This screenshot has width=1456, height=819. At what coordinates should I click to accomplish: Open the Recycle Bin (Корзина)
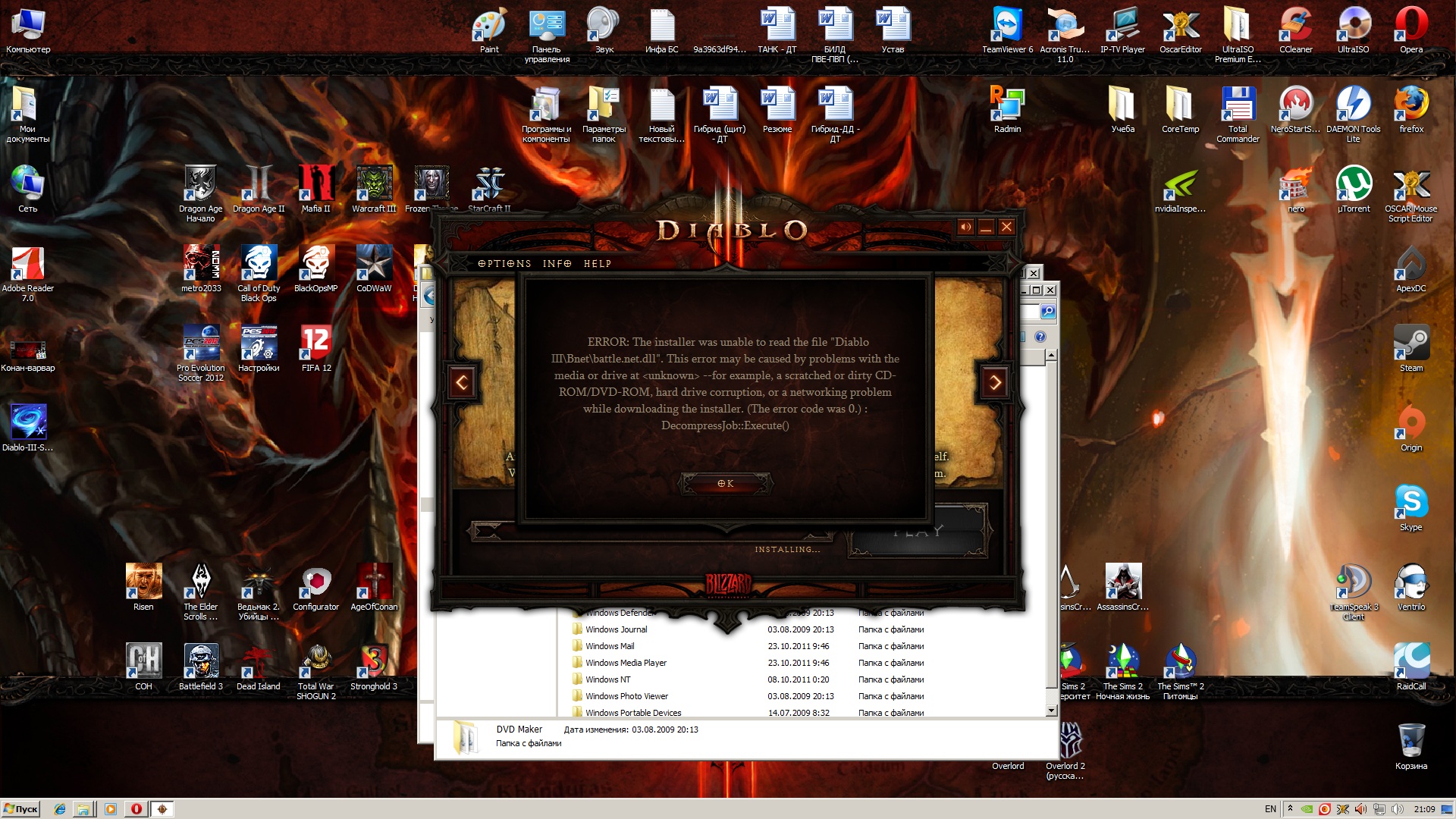coord(1411,747)
